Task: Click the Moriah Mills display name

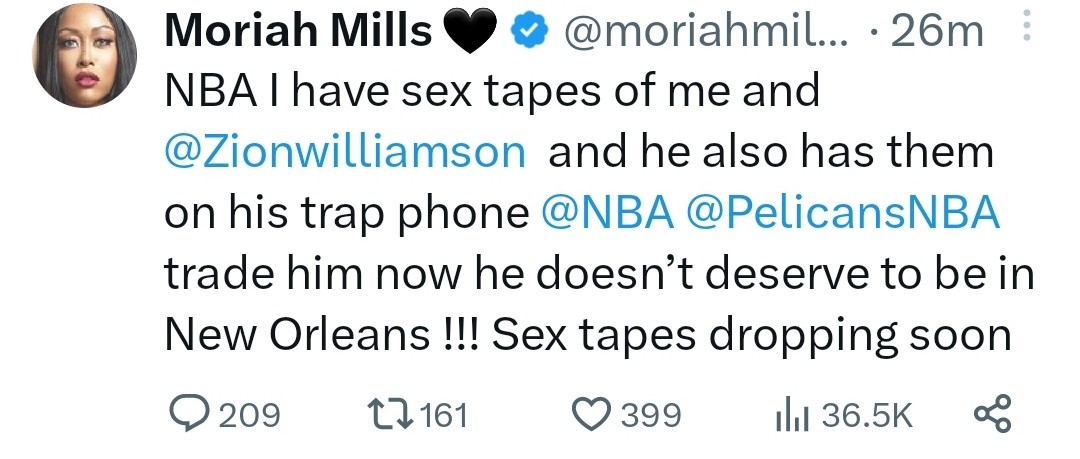Action: pos(298,34)
